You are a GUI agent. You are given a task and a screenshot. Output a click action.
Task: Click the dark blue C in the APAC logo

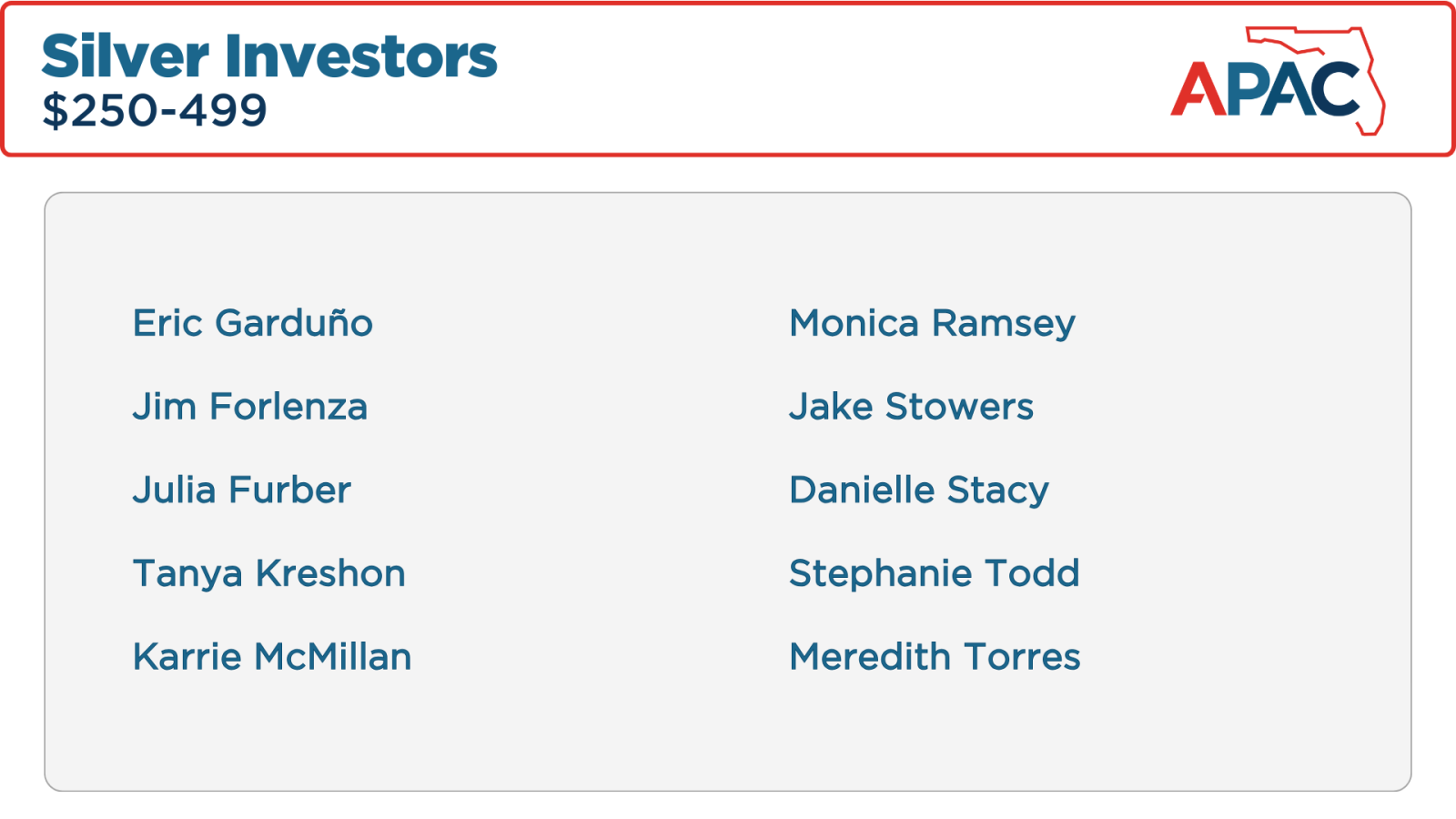click(1335, 89)
